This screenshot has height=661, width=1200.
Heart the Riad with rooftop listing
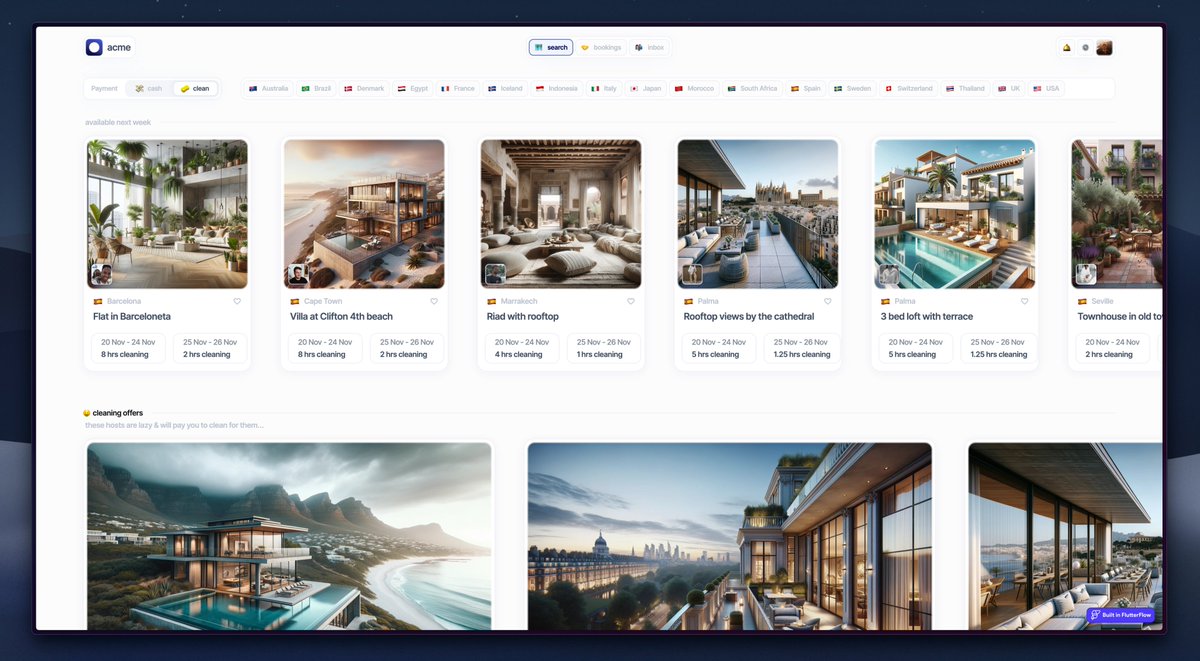631,301
